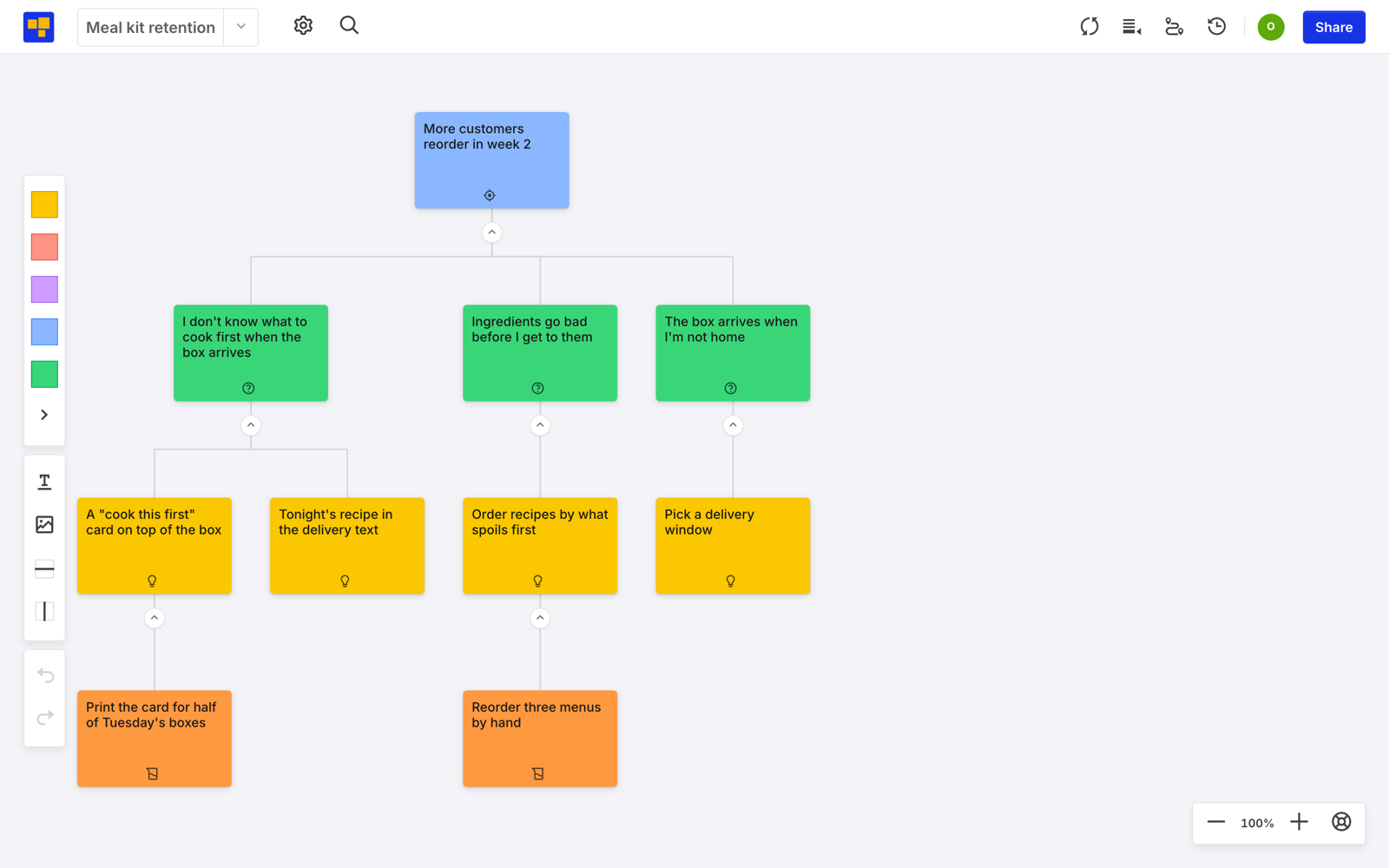The height and width of the screenshot is (868, 1389).
Task: Open the version history clock icon
Action: tap(1217, 27)
